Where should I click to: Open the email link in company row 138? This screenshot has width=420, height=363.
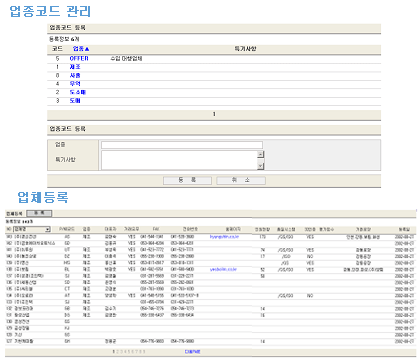[223, 269]
